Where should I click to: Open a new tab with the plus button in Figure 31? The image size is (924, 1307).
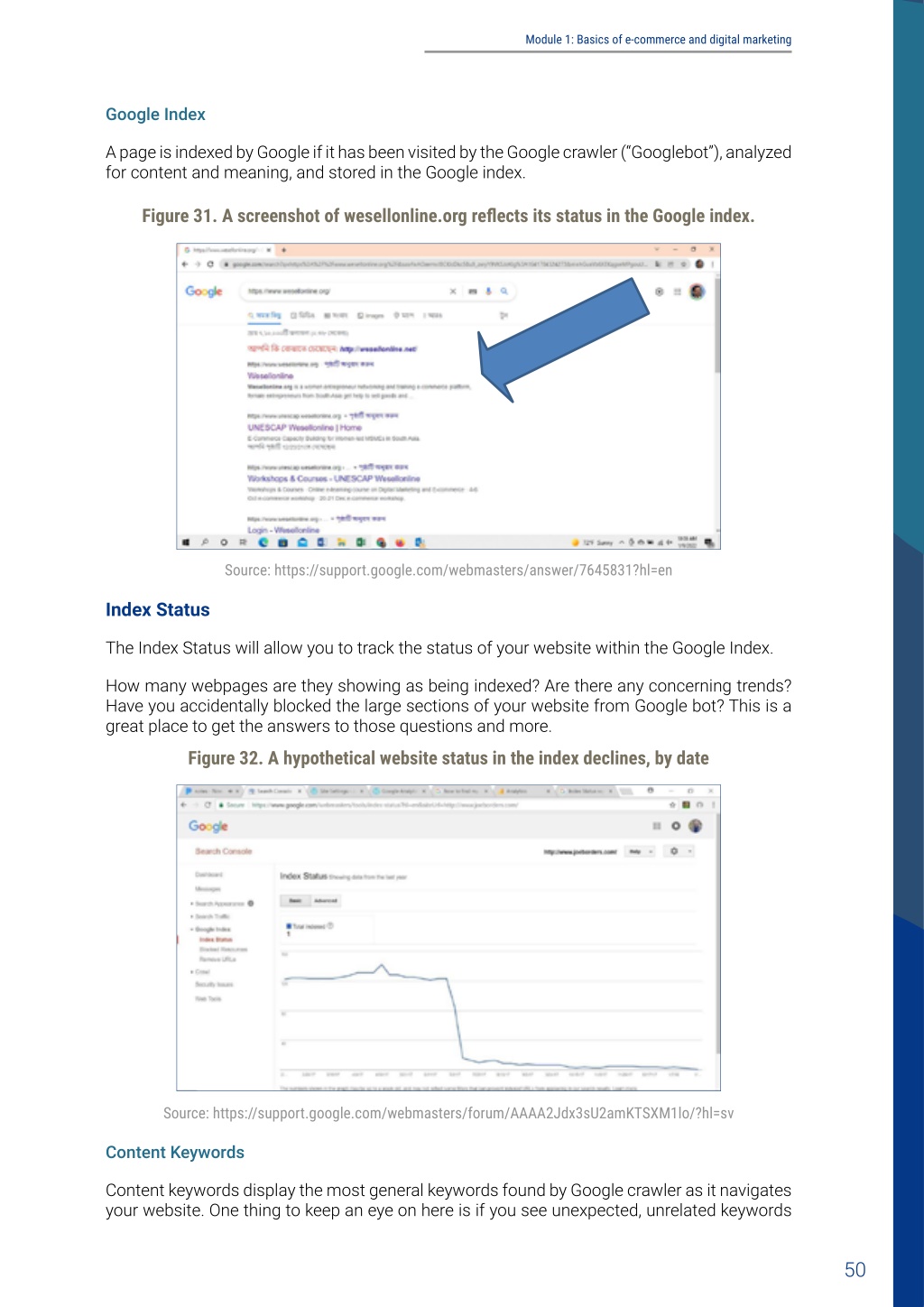[x=283, y=250]
